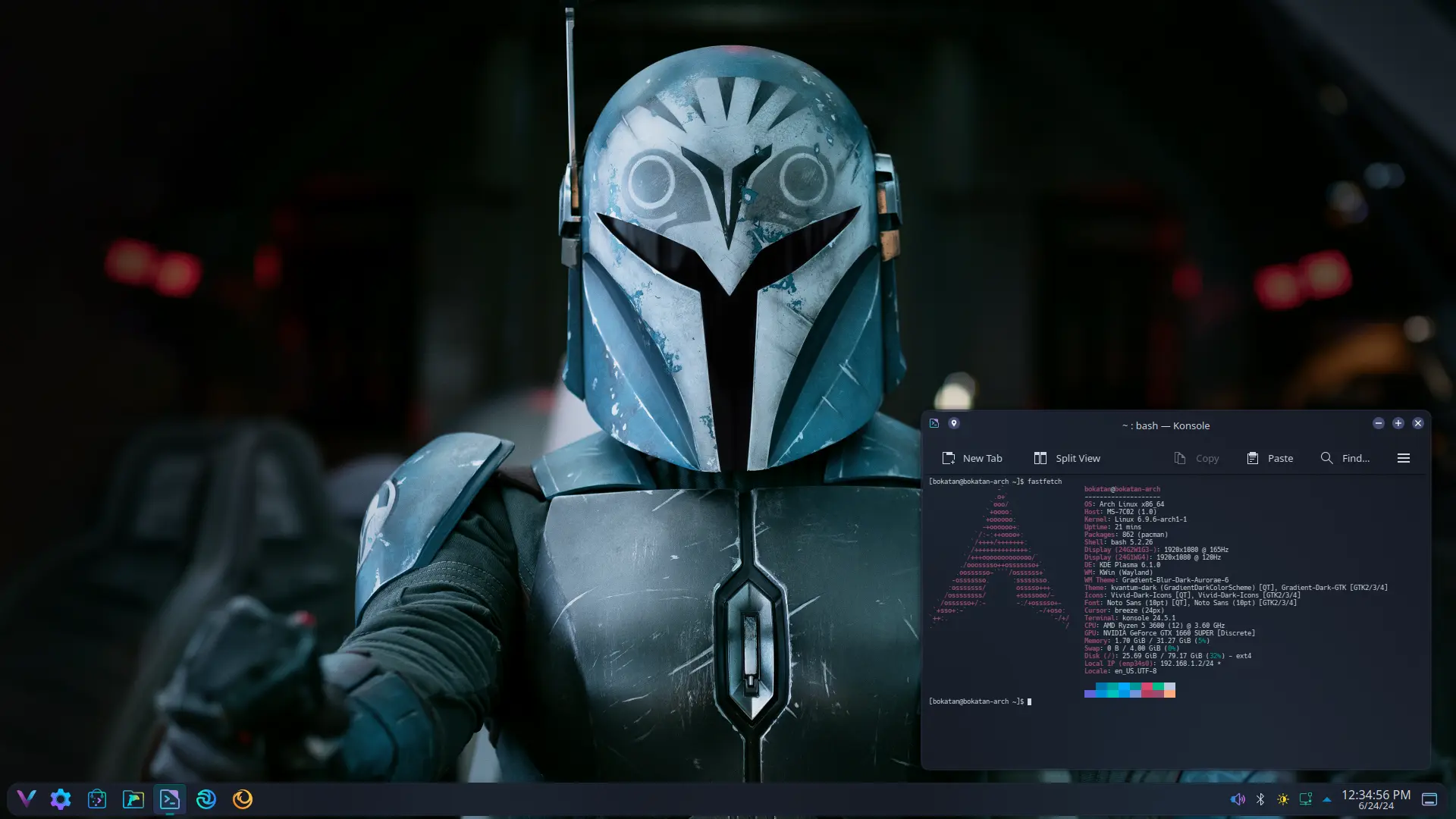
Task: Launch the teal swirl browser icon
Action: 206,799
